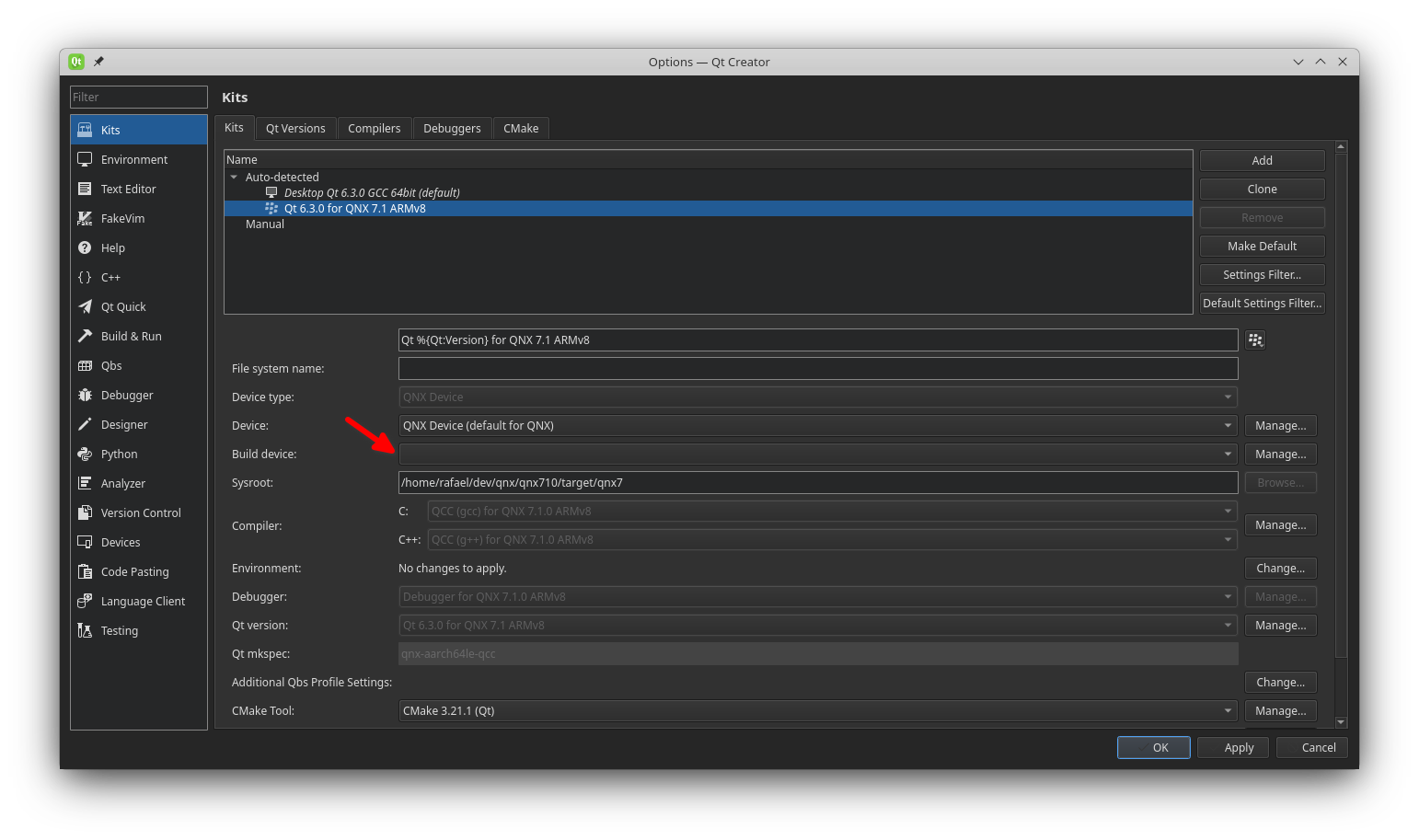Open the Analyzer settings category
Image resolution: width=1419 pixels, height=840 pixels.
(x=139, y=483)
